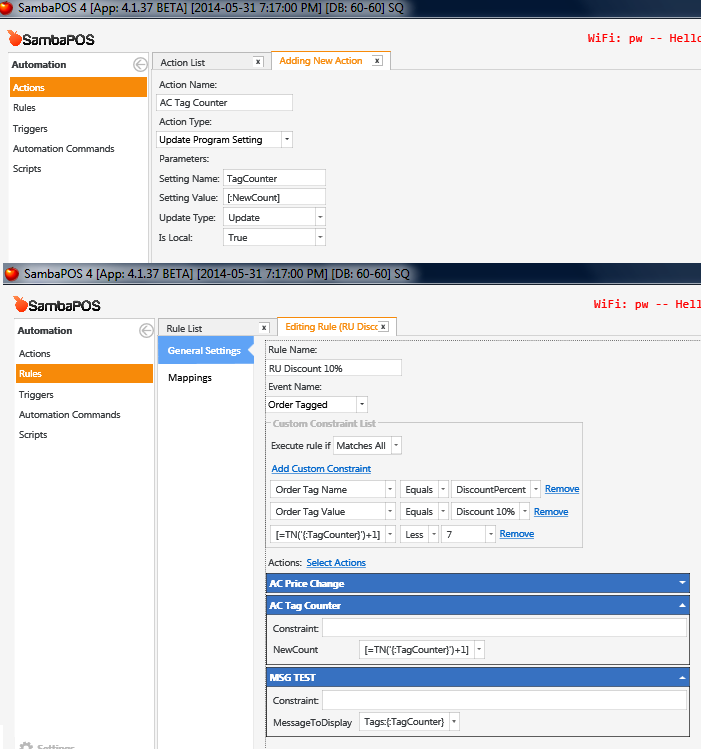This screenshot has height=749, width=701.
Task: Edit Rule Name field
Action: 334,368
